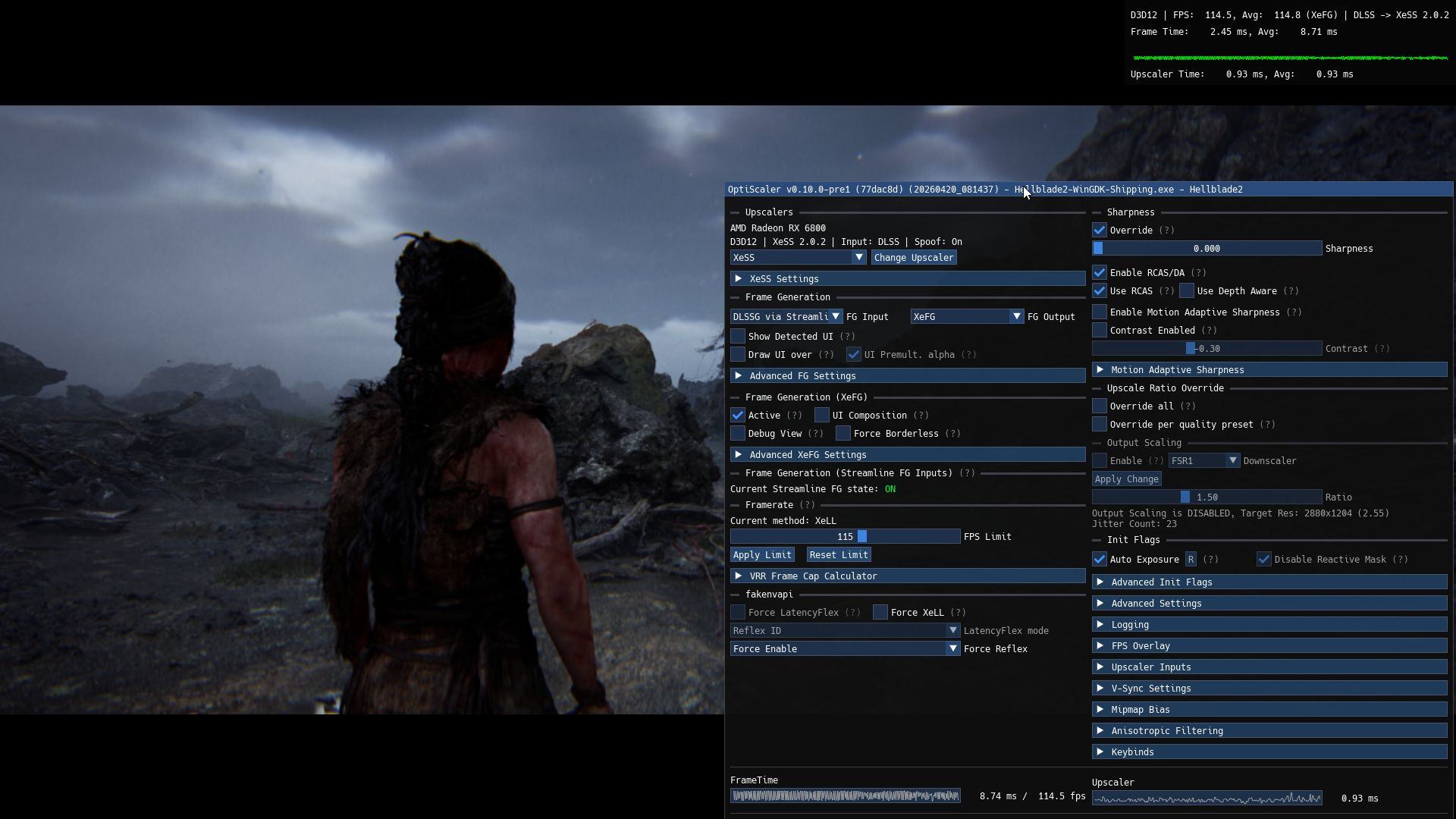
Task: Click the (?) help beside UI Composition
Action: coord(921,416)
